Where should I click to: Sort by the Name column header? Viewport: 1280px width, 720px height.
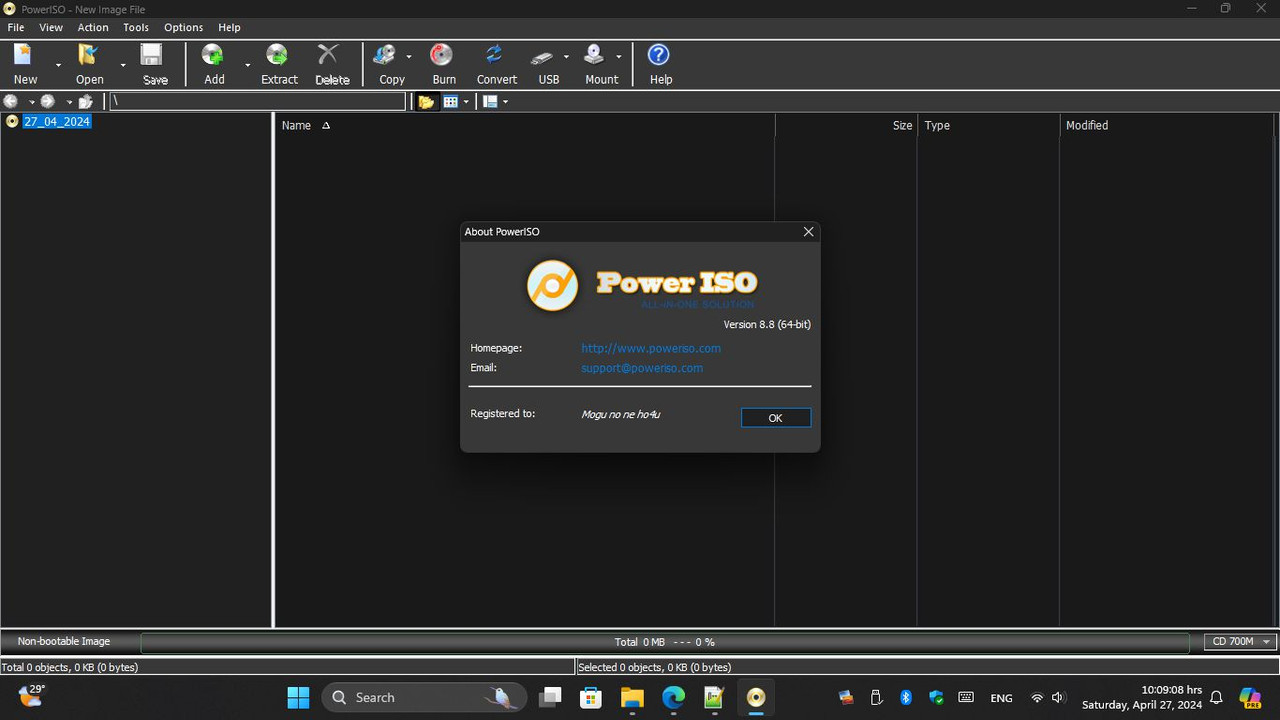[524, 125]
